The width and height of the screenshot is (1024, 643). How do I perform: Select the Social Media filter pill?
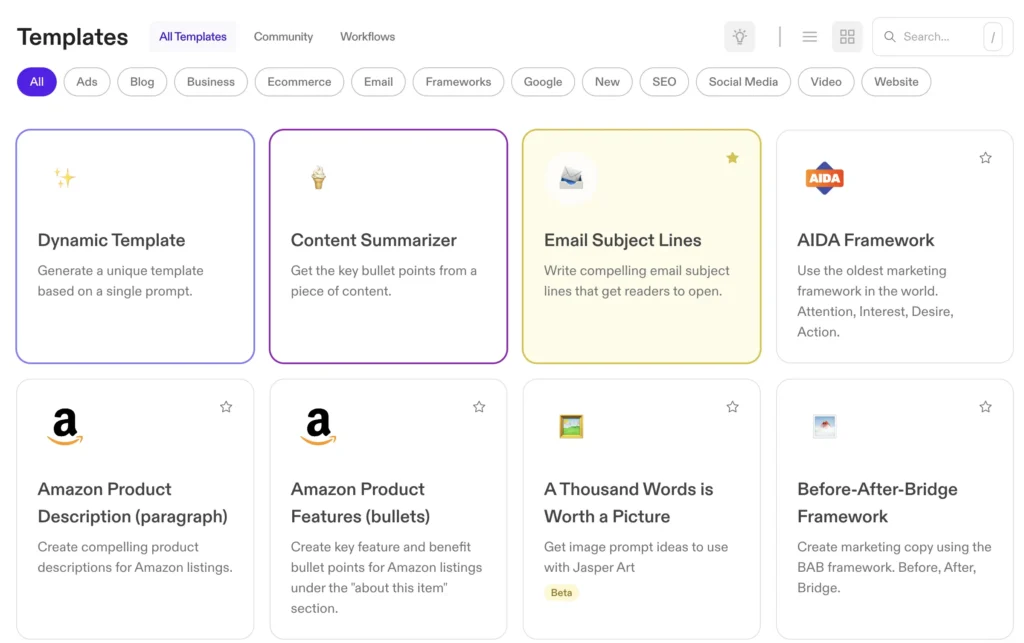tap(743, 81)
